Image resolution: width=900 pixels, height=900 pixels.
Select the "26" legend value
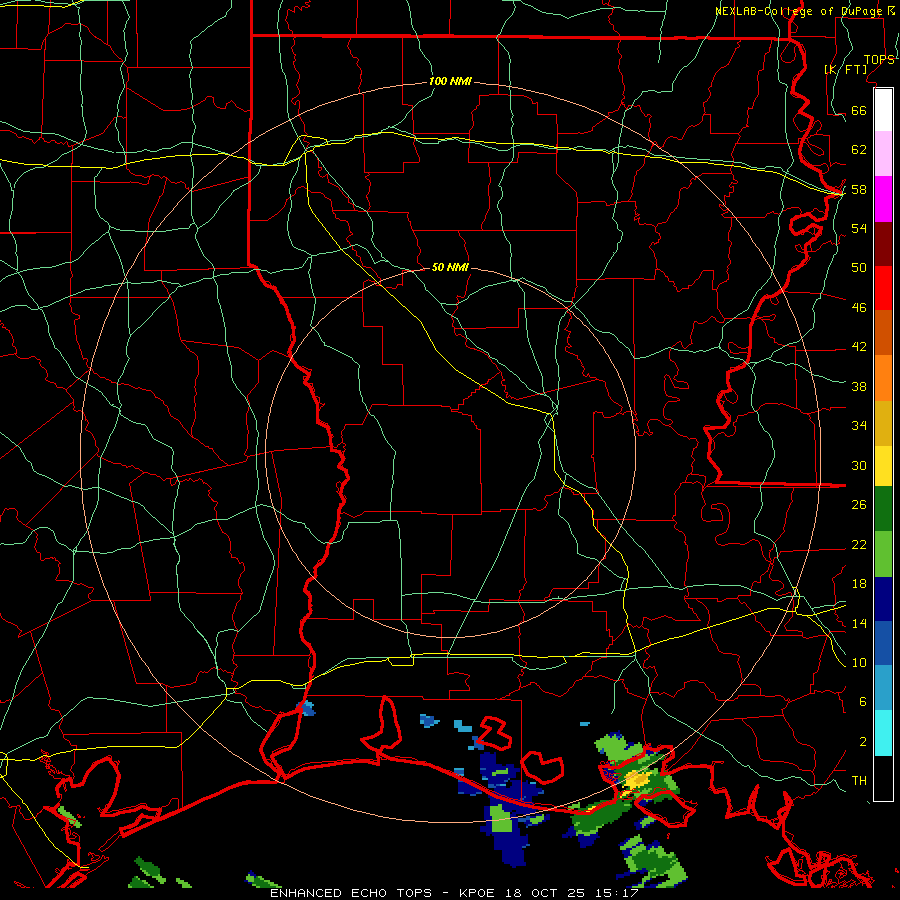tap(859, 505)
